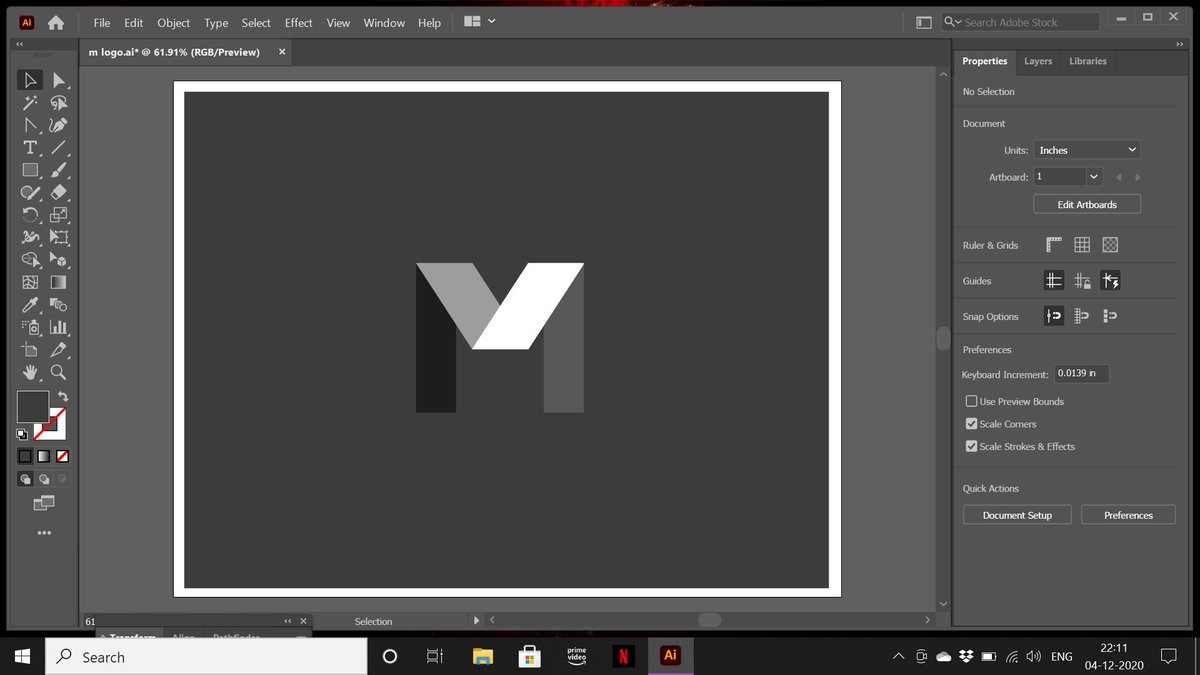Open the Object menu
This screenshot has width=1200, height=675.
pyautogui.click(x=173, y=23)
